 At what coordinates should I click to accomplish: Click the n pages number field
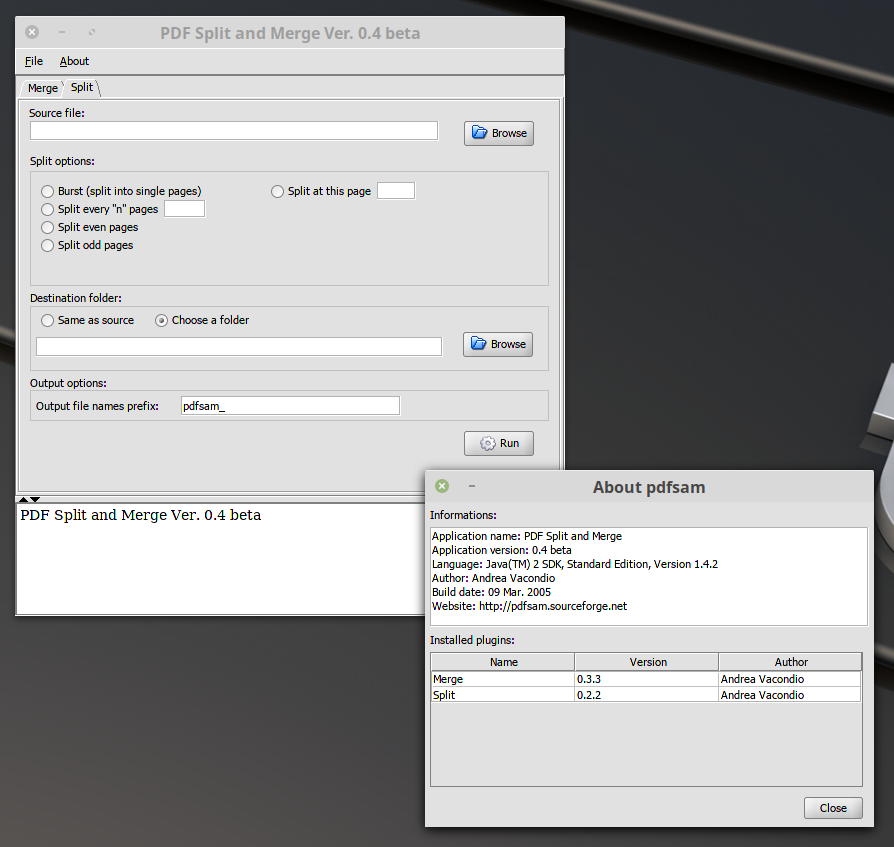tap(184, 209)
